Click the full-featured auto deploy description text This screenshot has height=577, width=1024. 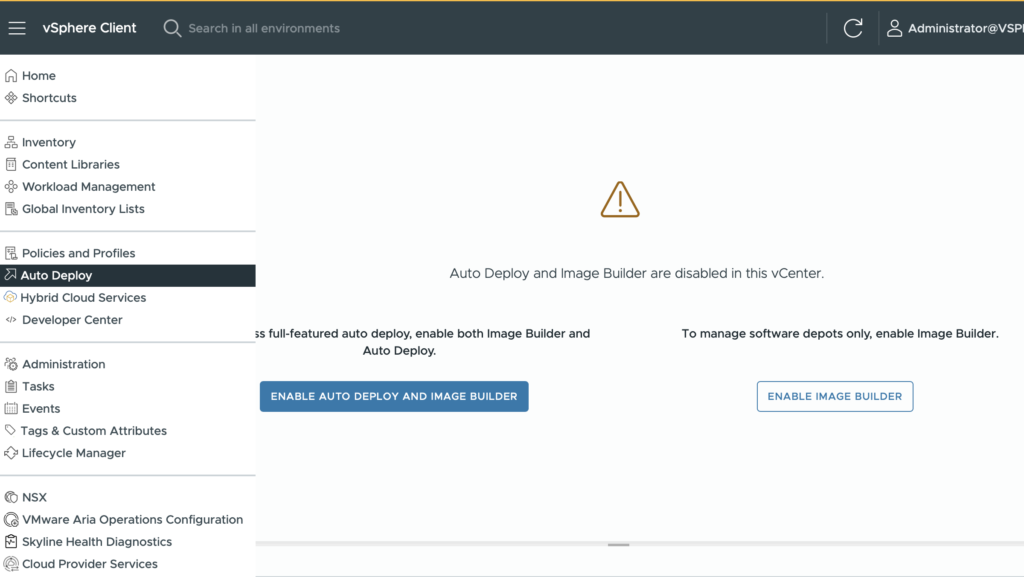(423, 342)
